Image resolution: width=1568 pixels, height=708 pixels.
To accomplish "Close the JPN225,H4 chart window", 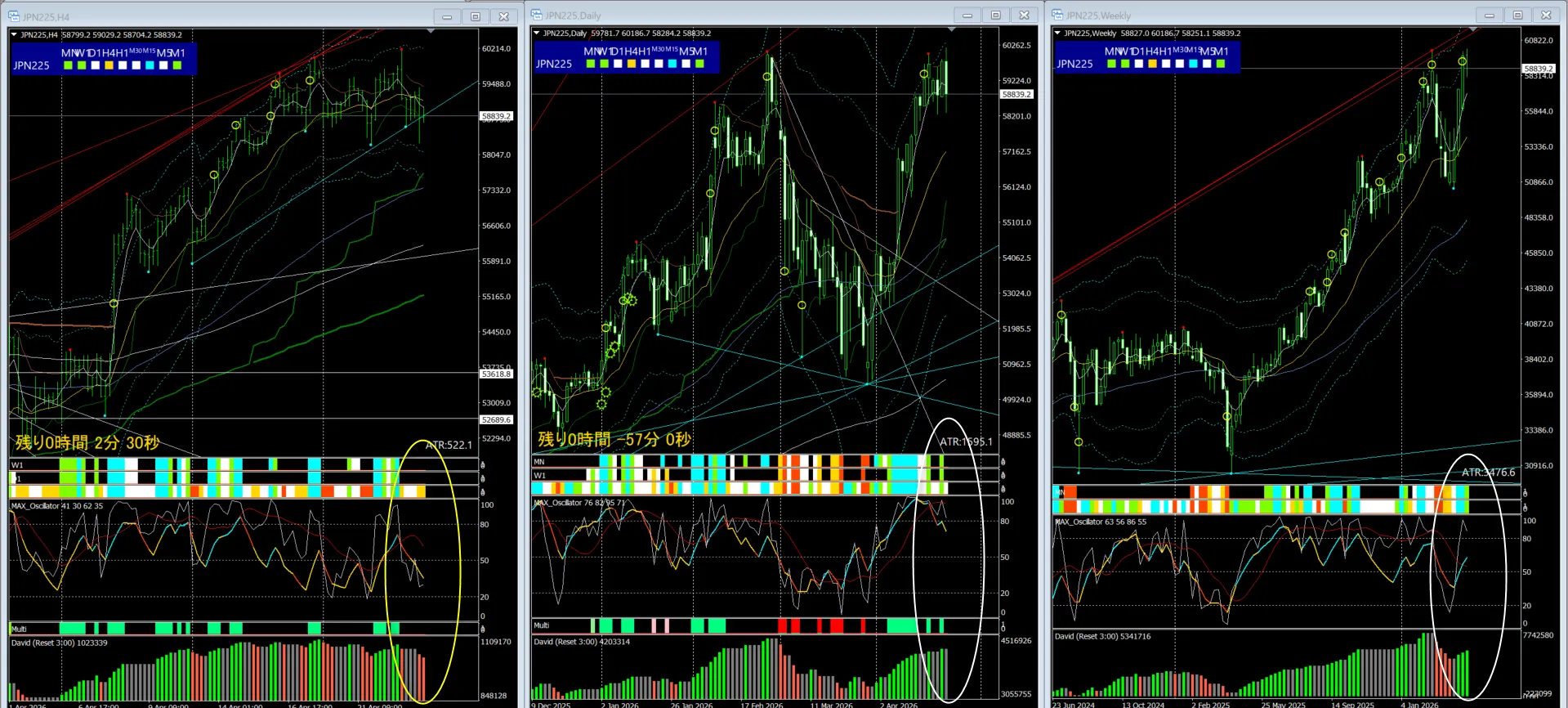I will 503,16.
